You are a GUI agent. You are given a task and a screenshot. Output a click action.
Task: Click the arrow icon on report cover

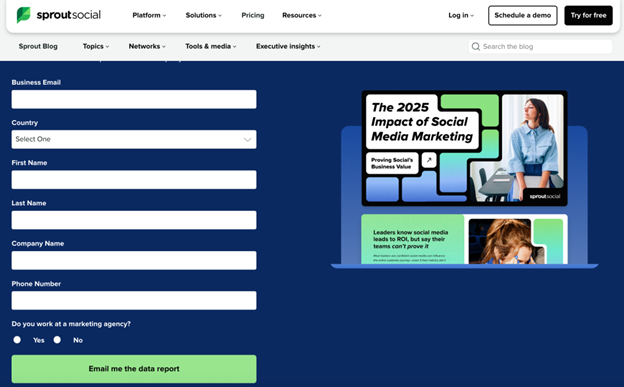(429, 160)
